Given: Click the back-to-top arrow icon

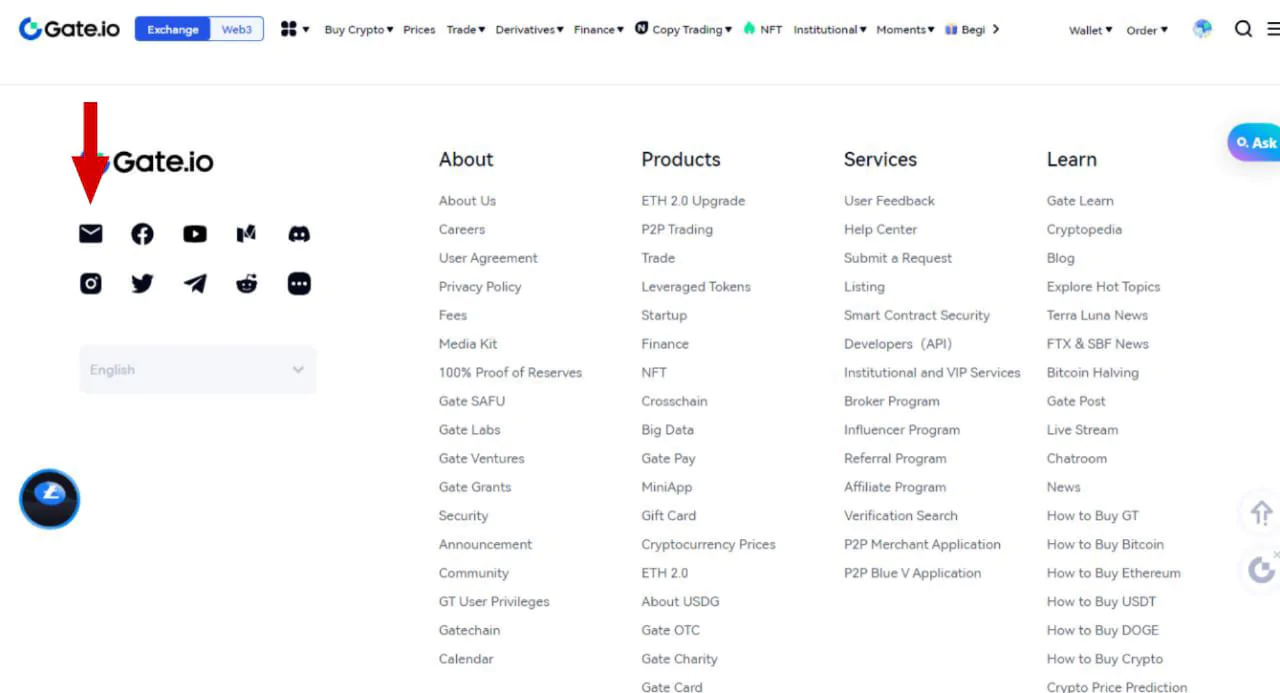Looking at the screenshot, I should (x=1261, y=513).
